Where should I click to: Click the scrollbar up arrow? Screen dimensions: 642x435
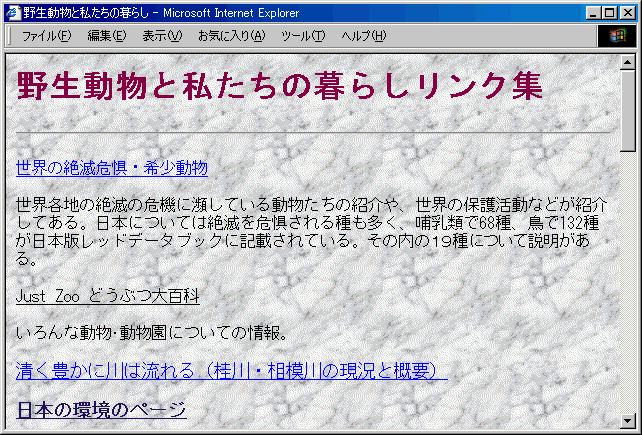[628, 62]
